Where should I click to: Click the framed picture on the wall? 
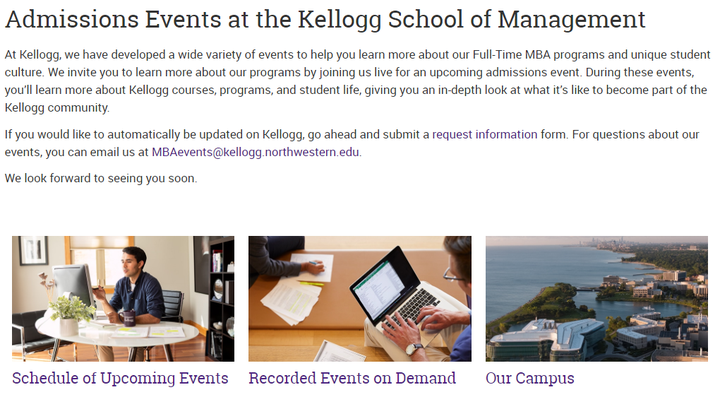[34, 251]
